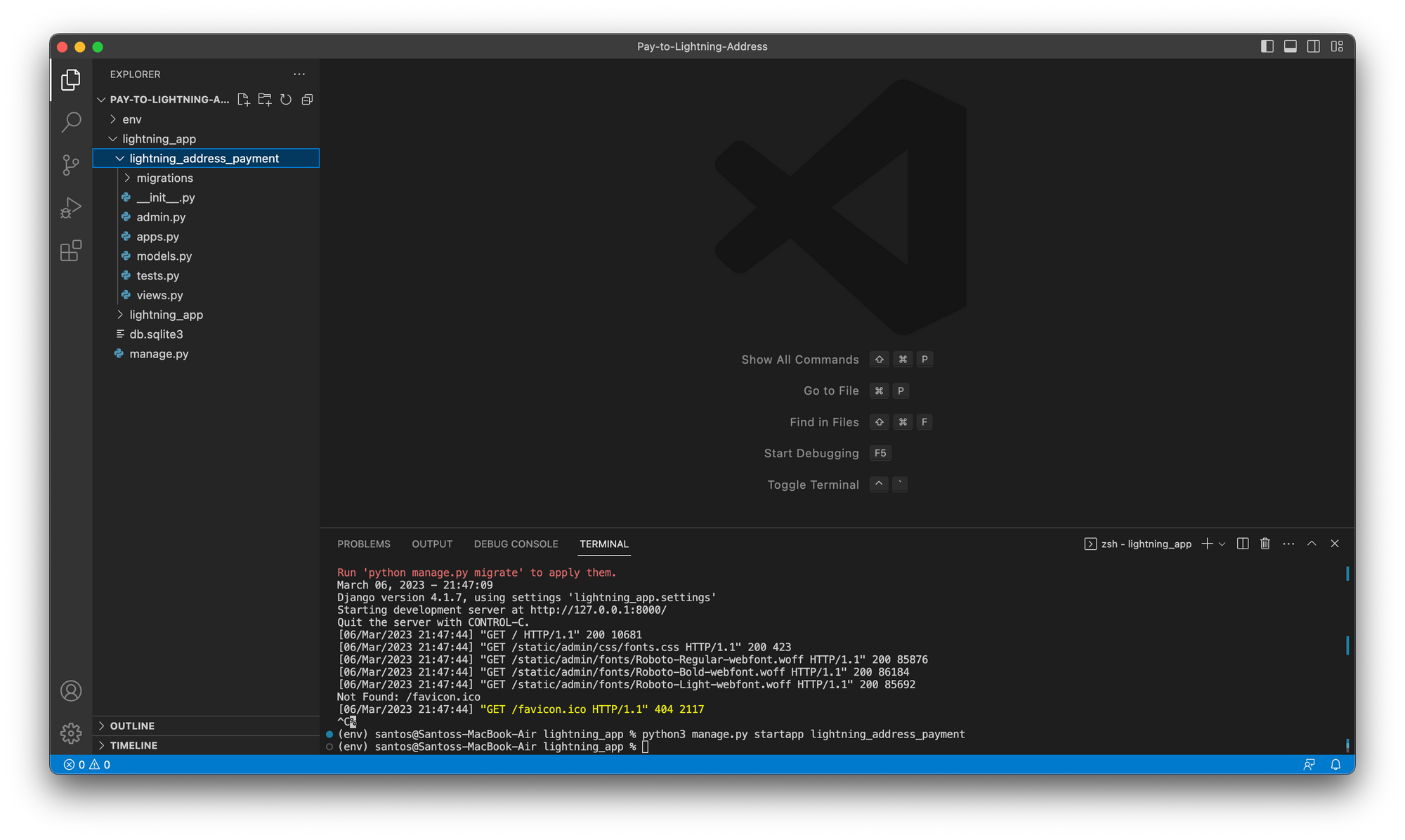Toggle the primary side bar layout icon
The height and width of the screenshot is (840, 1405).
(1267, 46)
